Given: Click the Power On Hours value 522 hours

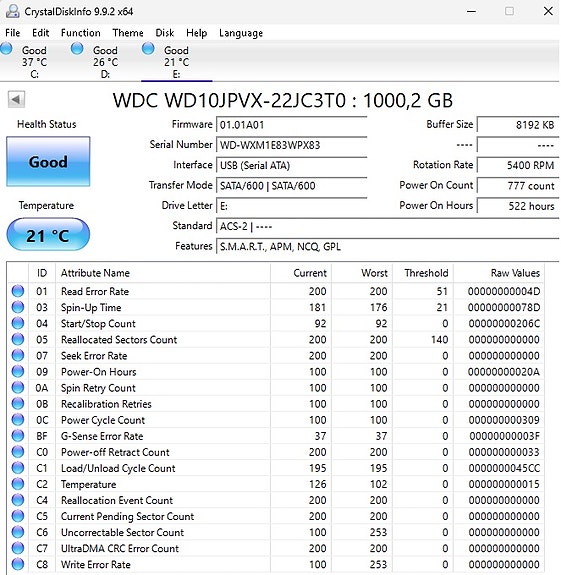Looking at the screenshot, I should [518, 206].
